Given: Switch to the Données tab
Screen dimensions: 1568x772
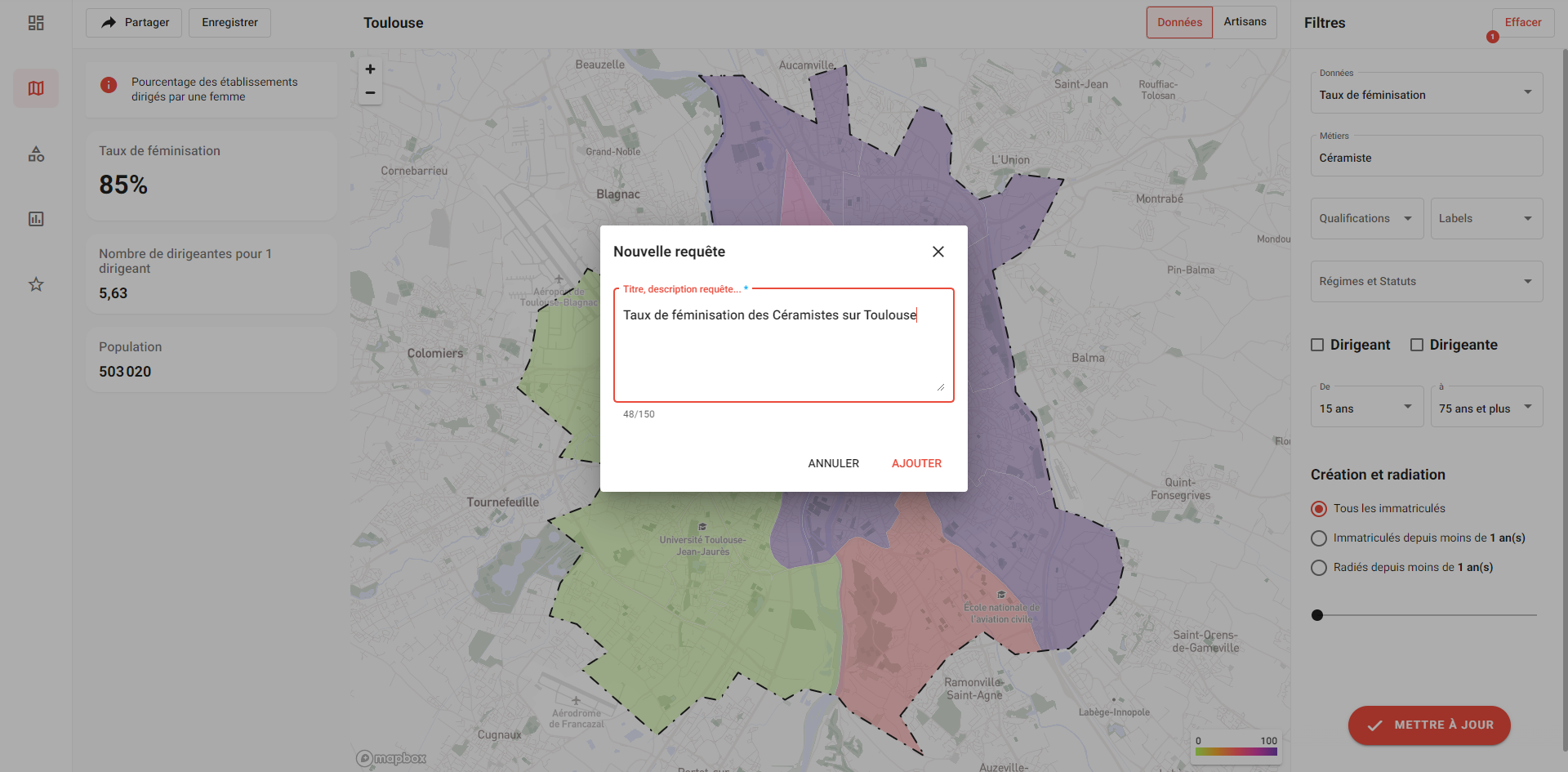Looking at the screenshot, I should tap(1179, 22).
